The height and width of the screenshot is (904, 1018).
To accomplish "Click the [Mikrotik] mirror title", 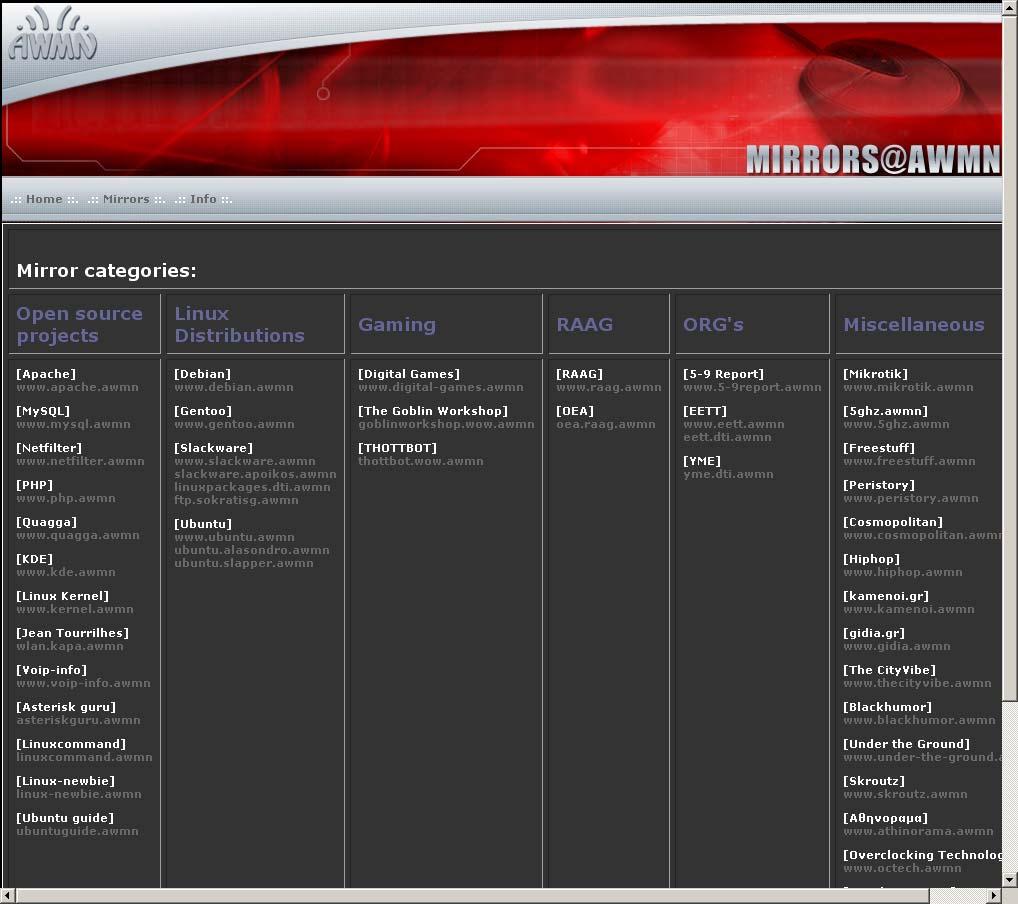I will (x=875, y=374).
